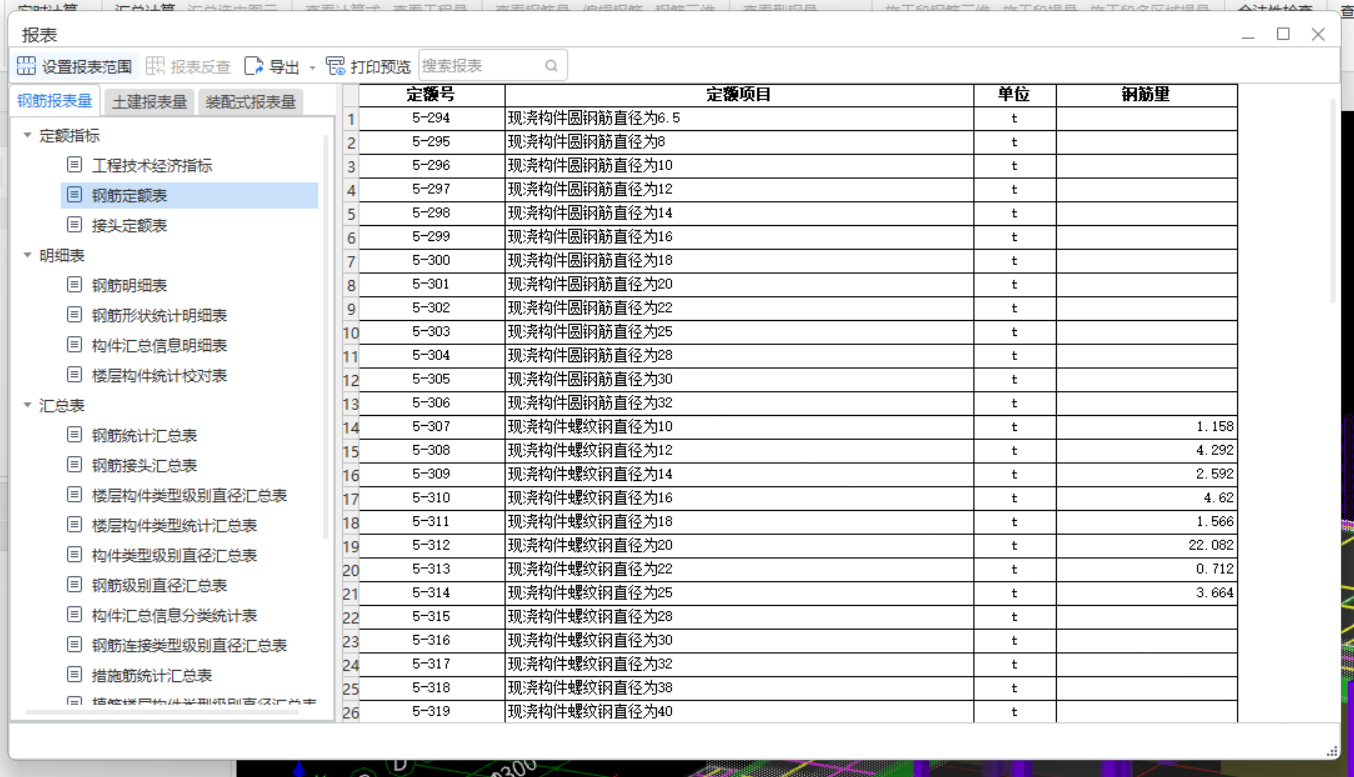Viewport: 1354px width, 777px height.
Task: Open the 钢筋统计汇总表 report
Action: click(x=145, y=436)
